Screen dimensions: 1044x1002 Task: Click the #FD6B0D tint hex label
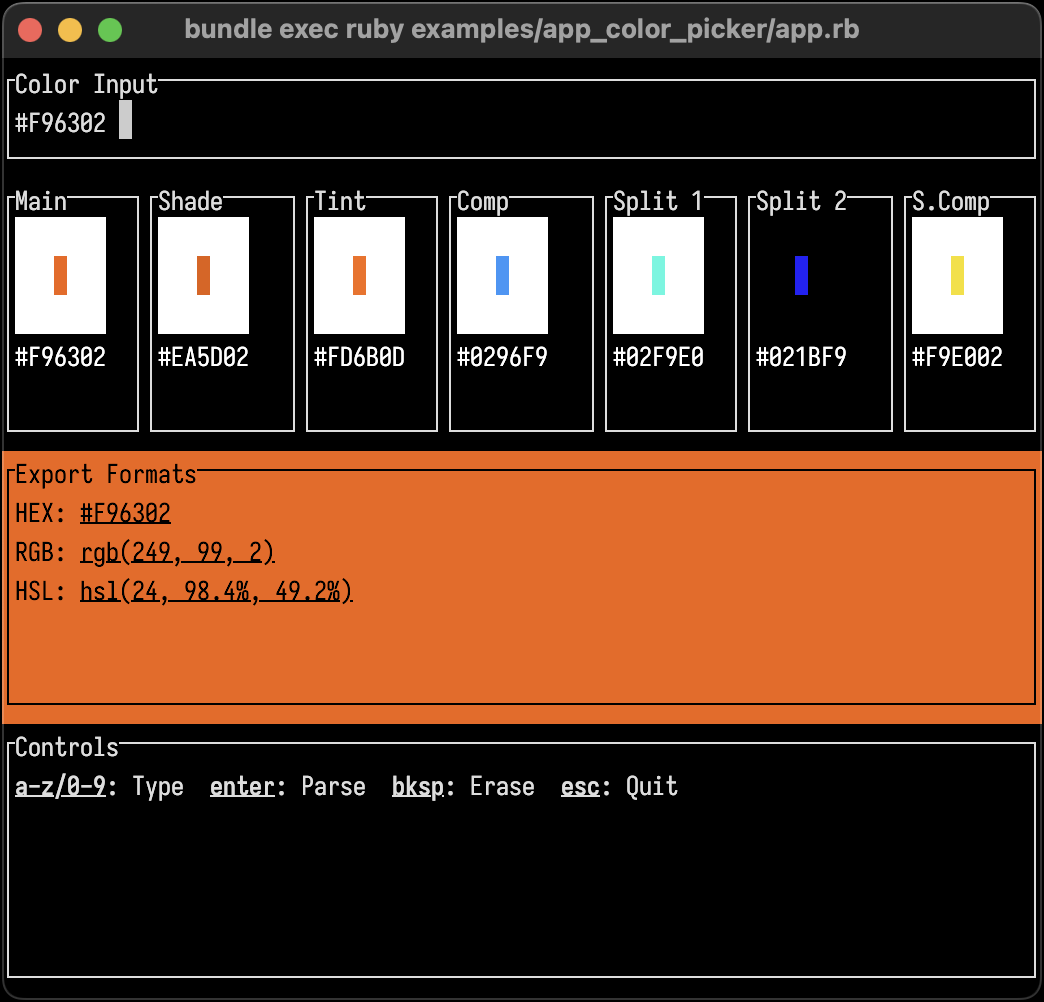tap(360, 358)
